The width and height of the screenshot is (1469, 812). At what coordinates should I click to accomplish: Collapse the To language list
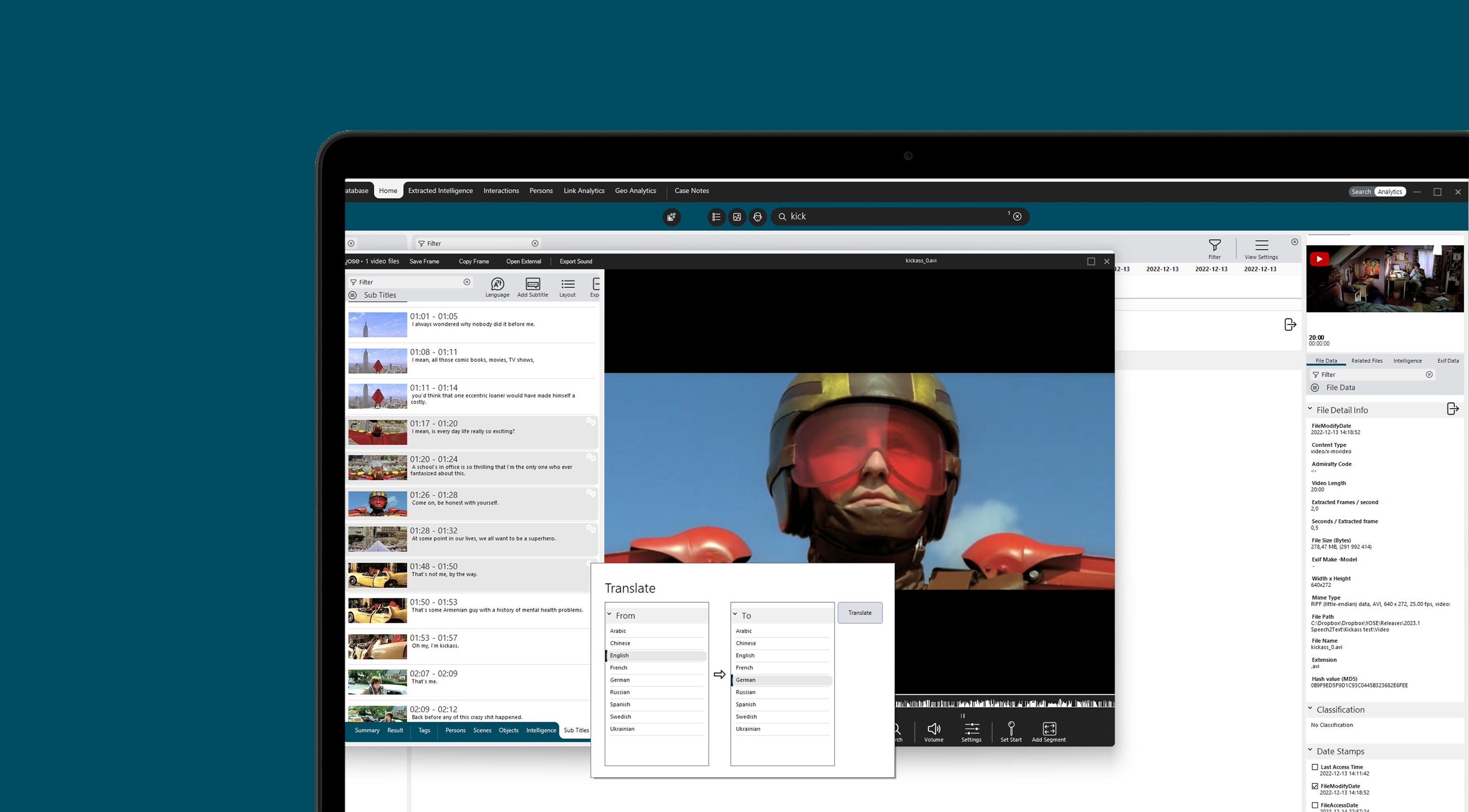point(735,614)
